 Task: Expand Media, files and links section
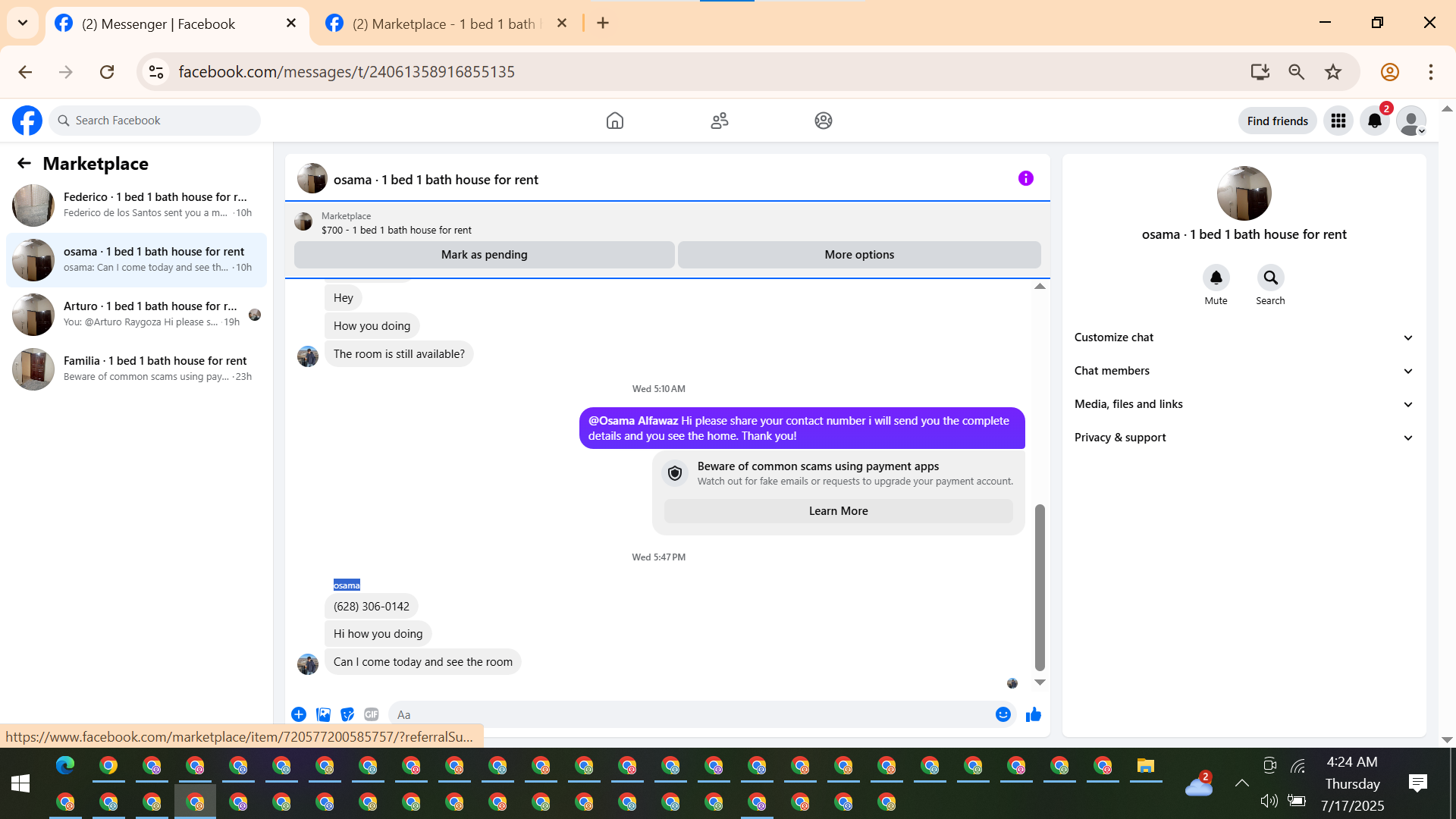[x=1244, y=404]
